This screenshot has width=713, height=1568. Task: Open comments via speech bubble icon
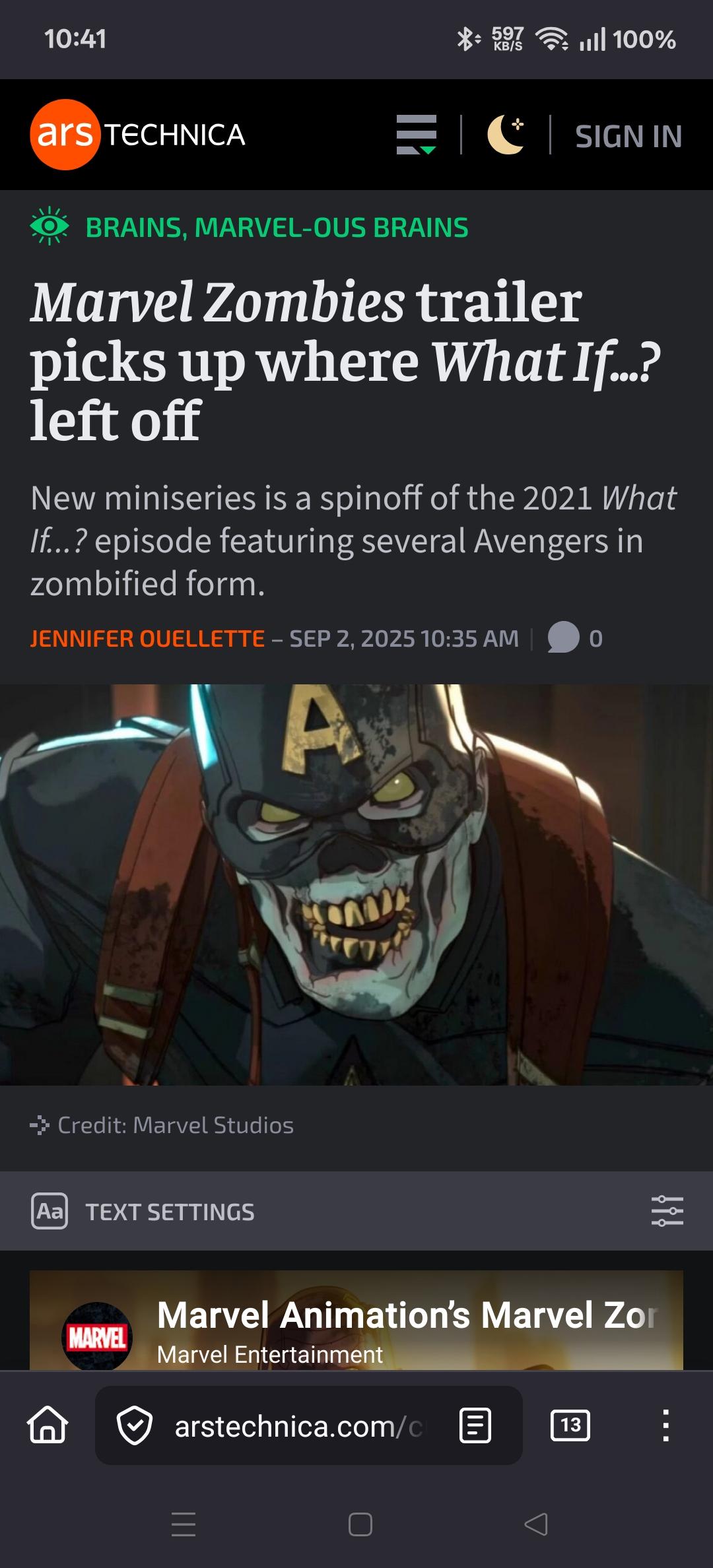click(563, 637)
